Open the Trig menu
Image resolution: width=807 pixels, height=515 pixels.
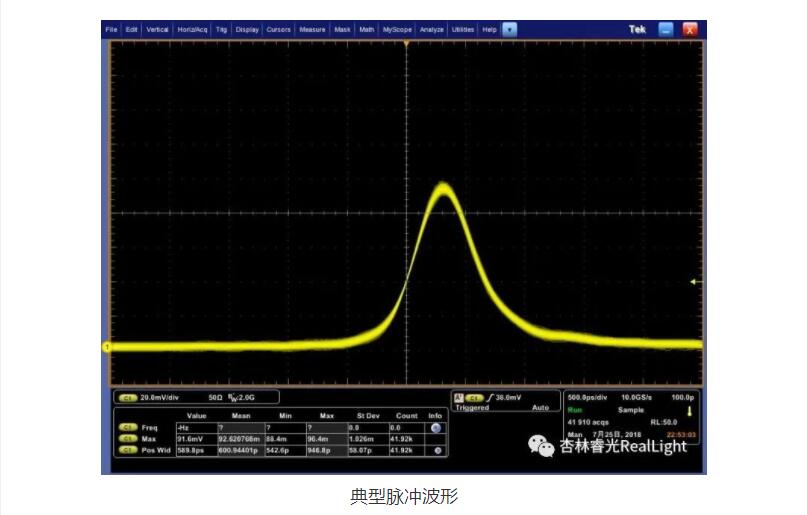pyautogui.click(x=221, y=30)
